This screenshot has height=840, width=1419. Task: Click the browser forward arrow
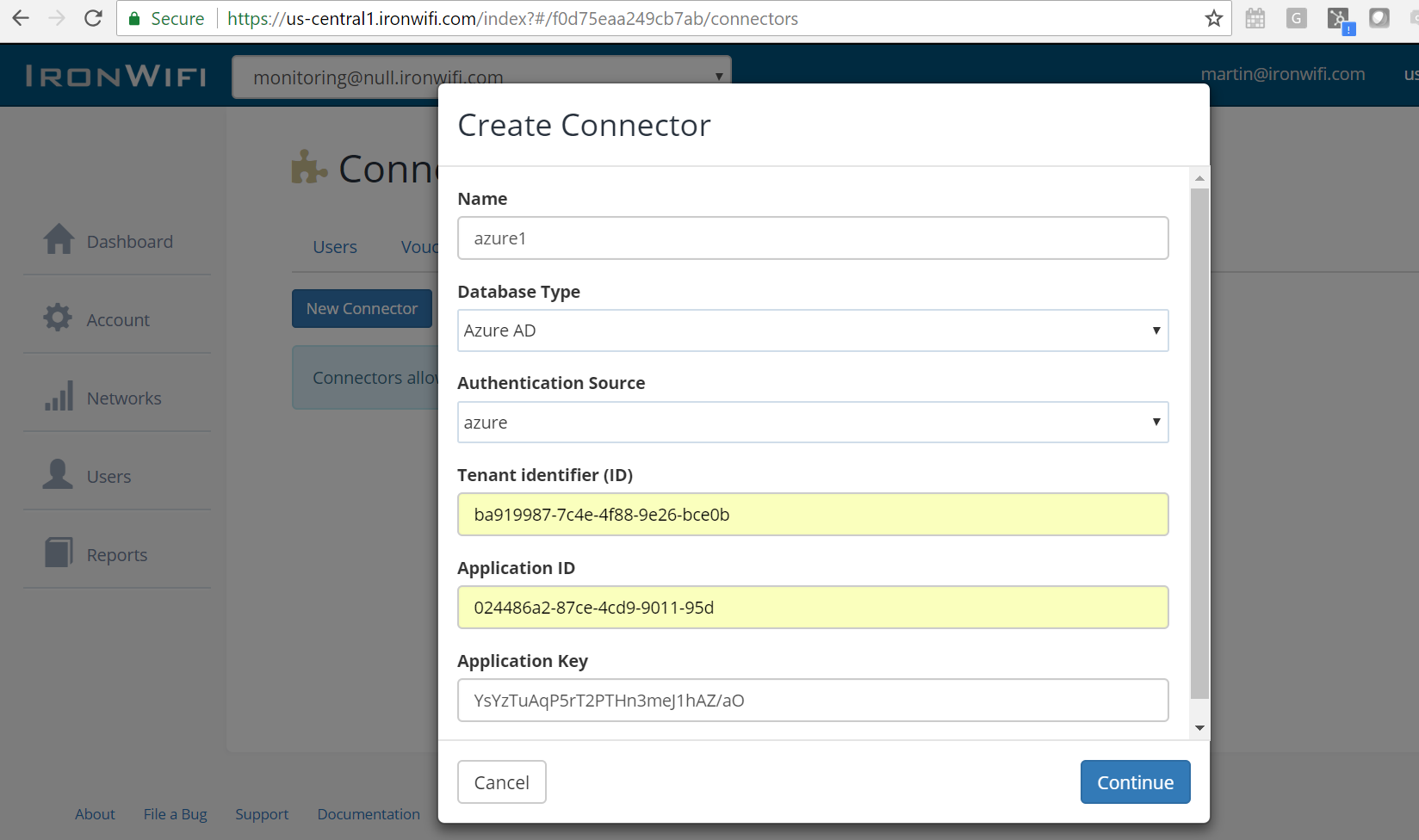[57, 18]
